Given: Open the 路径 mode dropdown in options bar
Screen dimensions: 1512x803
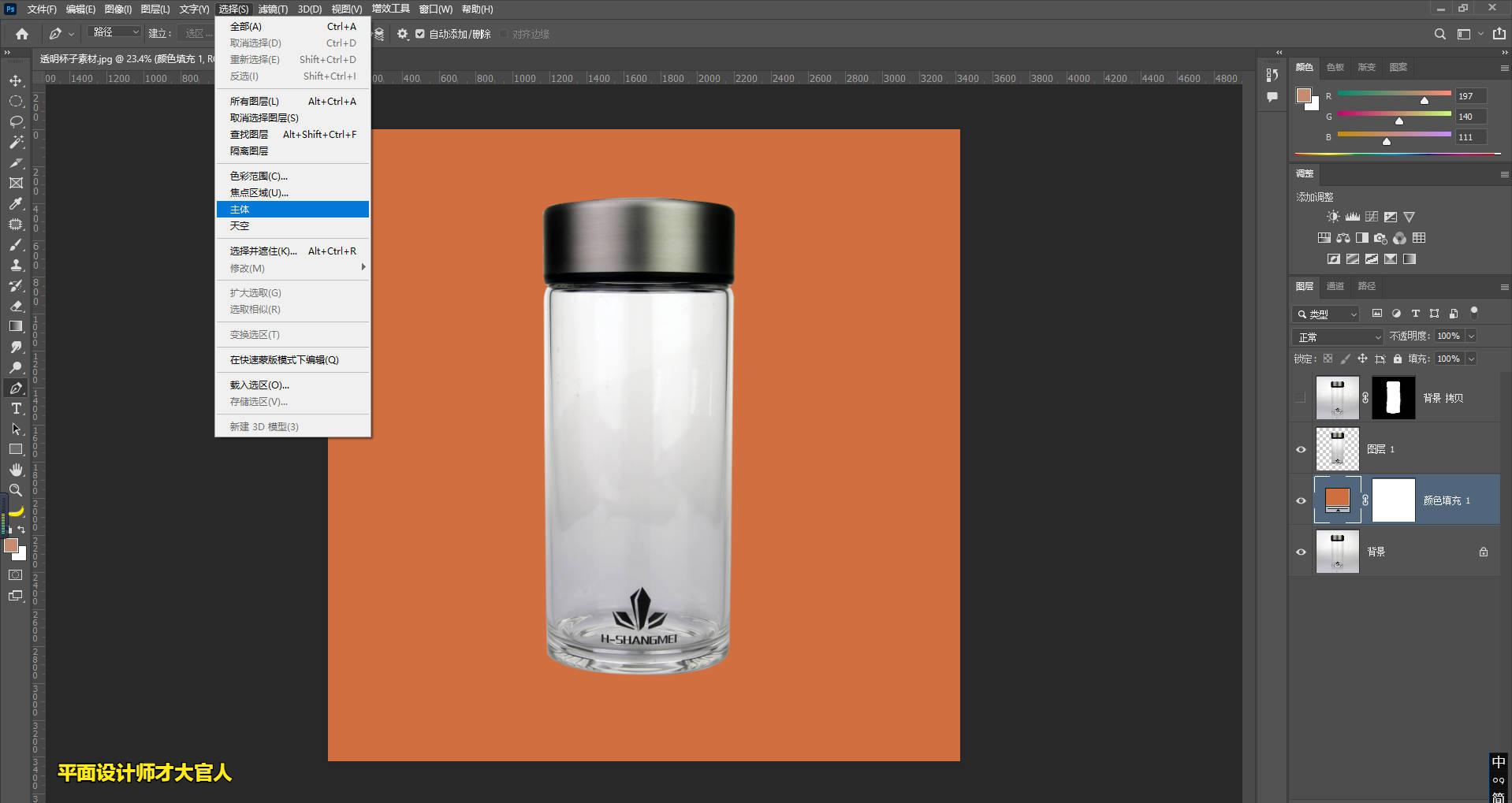Looking at the screenshot, I should click(x=115, y=32).
